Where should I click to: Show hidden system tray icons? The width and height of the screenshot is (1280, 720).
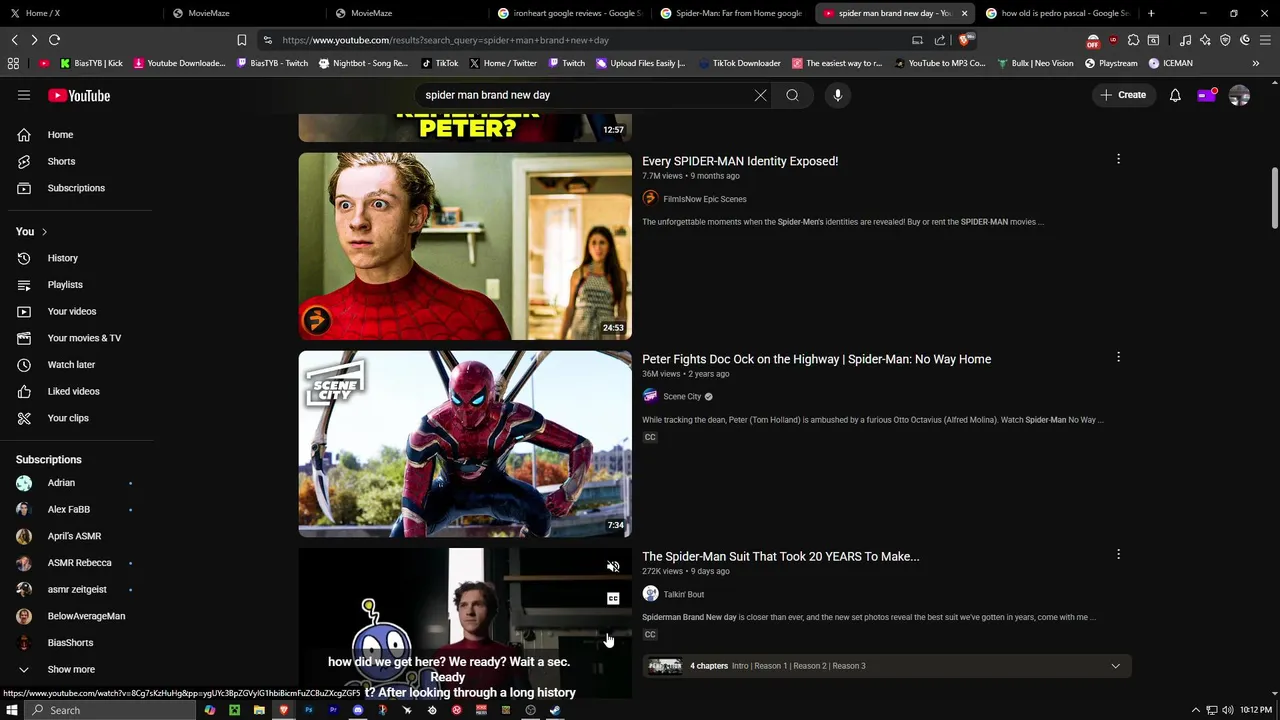click(1195, 710)
